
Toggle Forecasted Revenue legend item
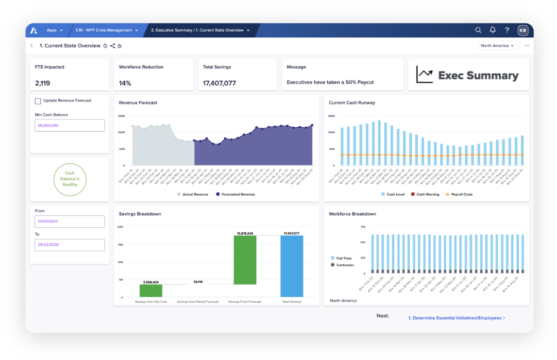(x=235, y=194)
